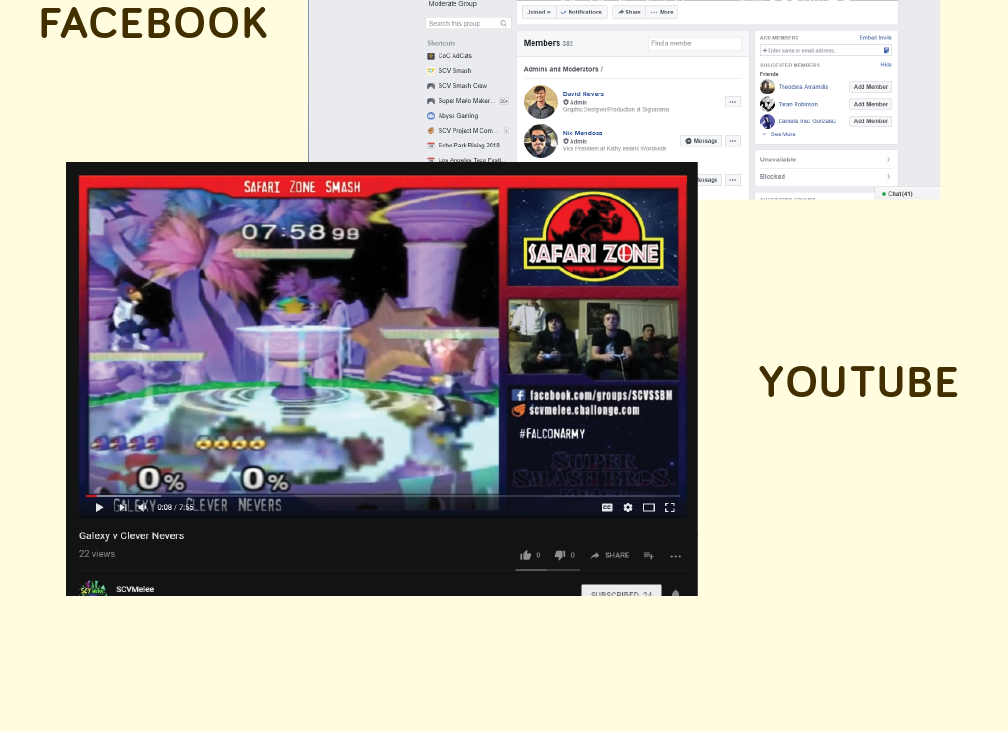The height and width of the screenshot is (732, 1008).
Task: Click the contacts icon in add member field
Action: click(x=886, y=50)
